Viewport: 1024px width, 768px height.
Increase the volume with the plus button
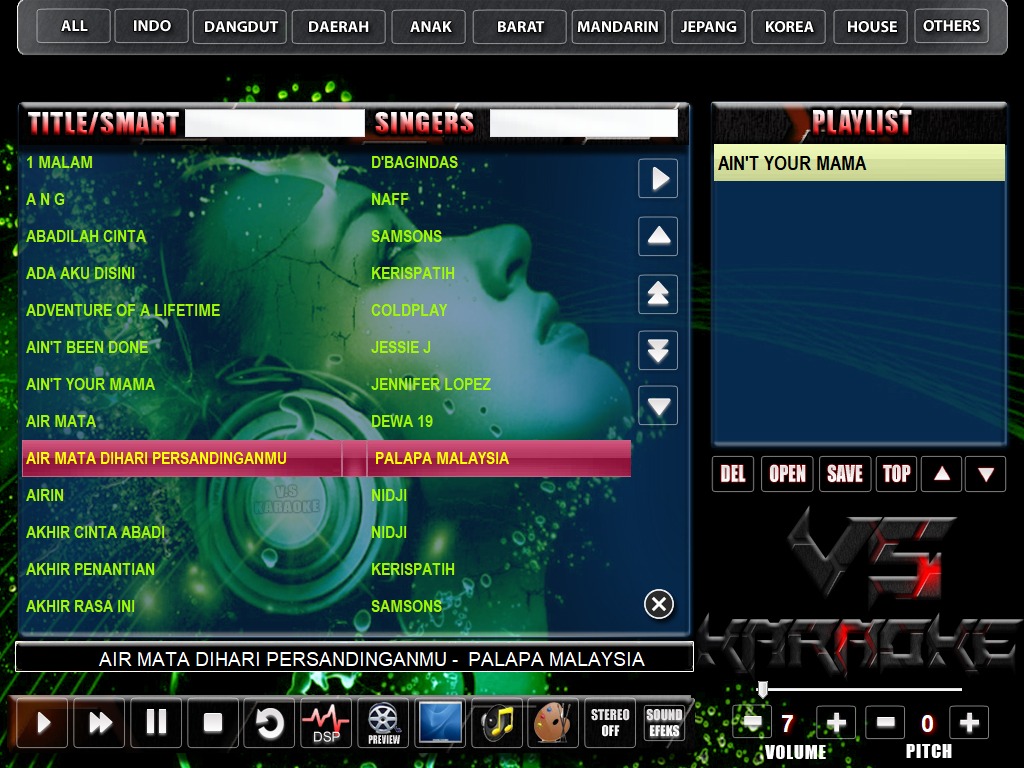(836, 722)
